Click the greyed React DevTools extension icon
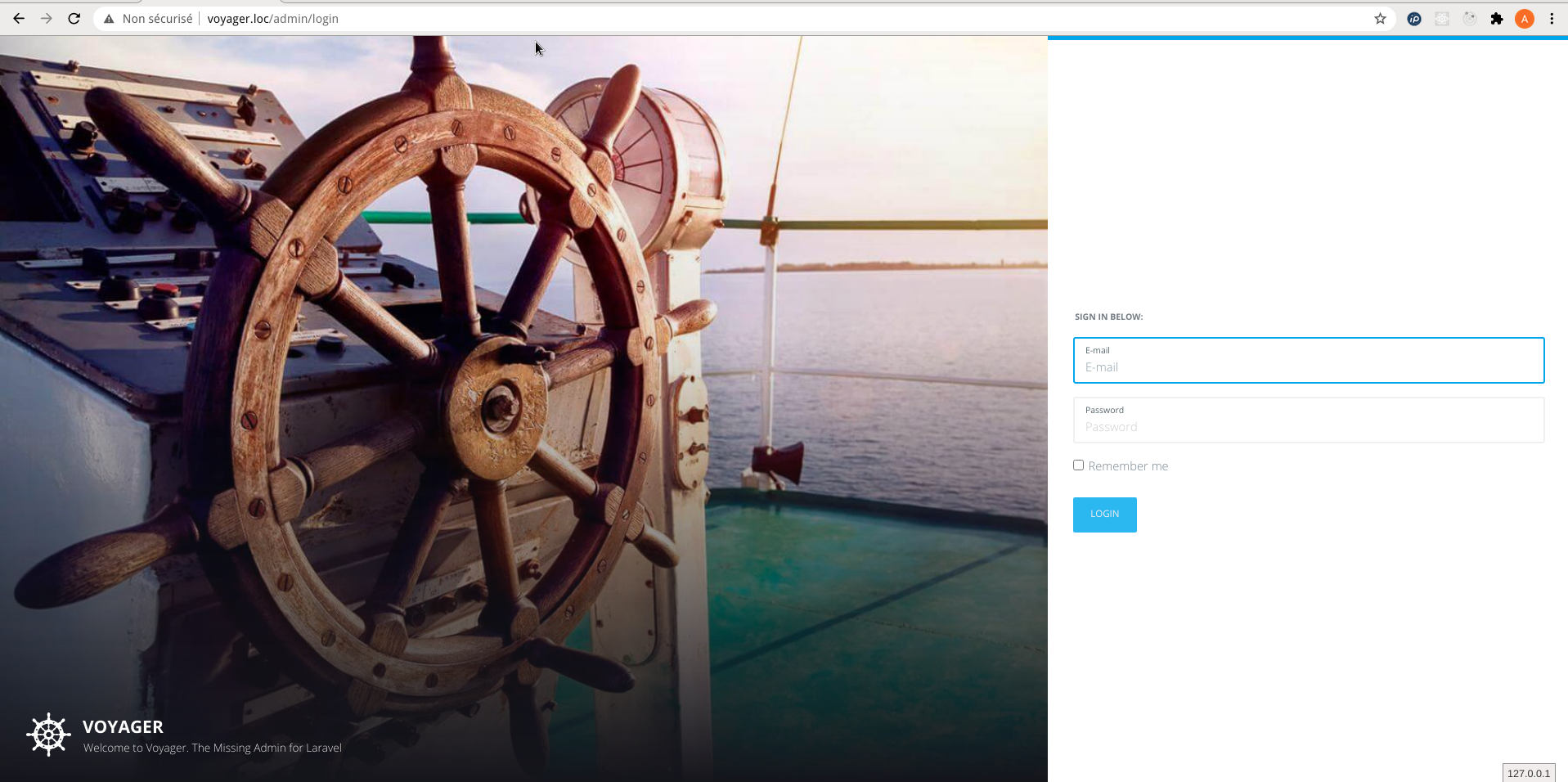This screenshot has width=1568, height=782. coord(1442,19)
